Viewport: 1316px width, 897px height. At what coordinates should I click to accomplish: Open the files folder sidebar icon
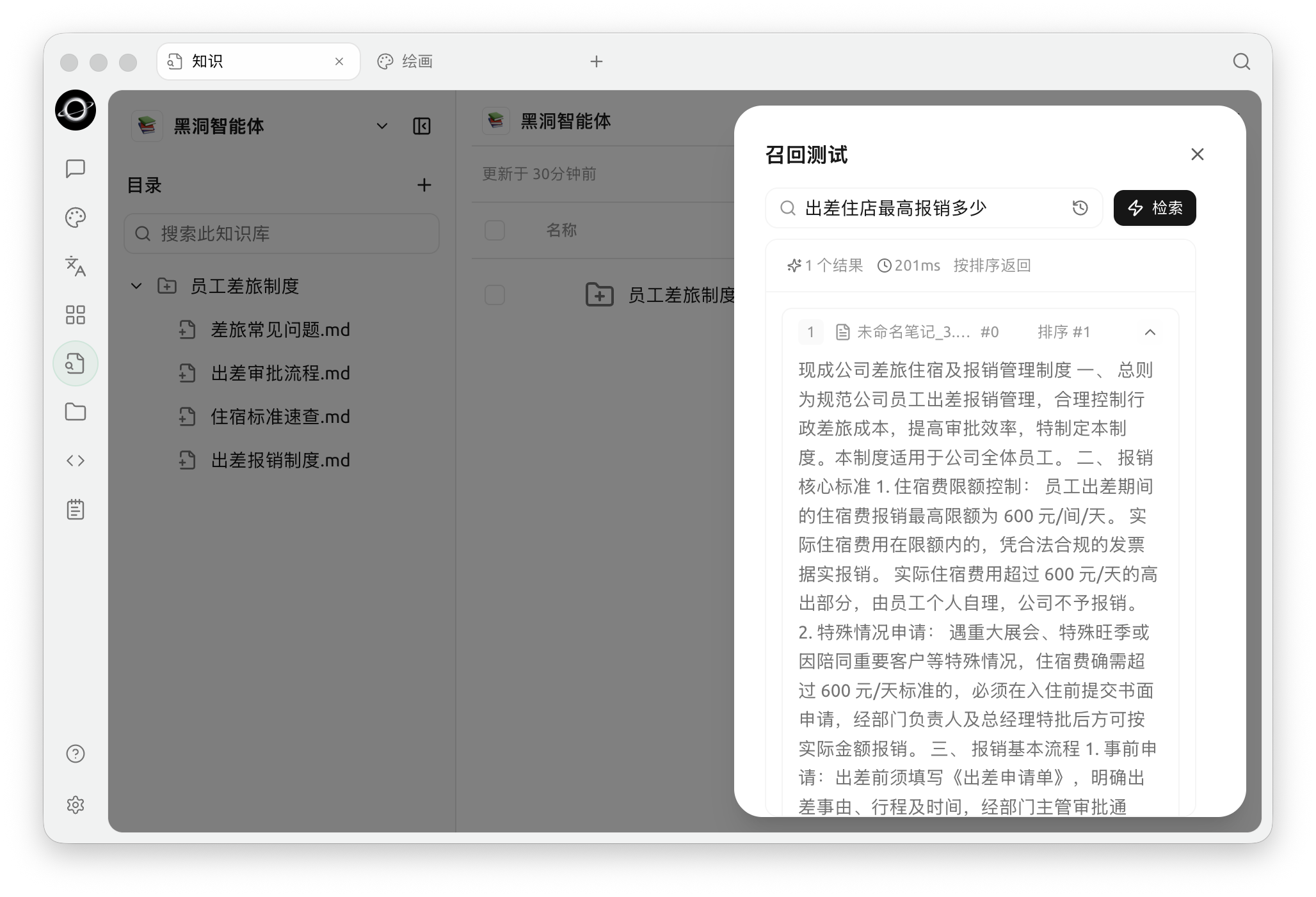(76, 412)
